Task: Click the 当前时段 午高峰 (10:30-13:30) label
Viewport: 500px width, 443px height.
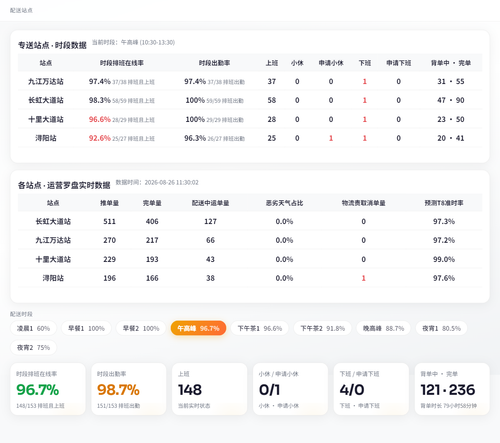Action: (x=133, y=42)
